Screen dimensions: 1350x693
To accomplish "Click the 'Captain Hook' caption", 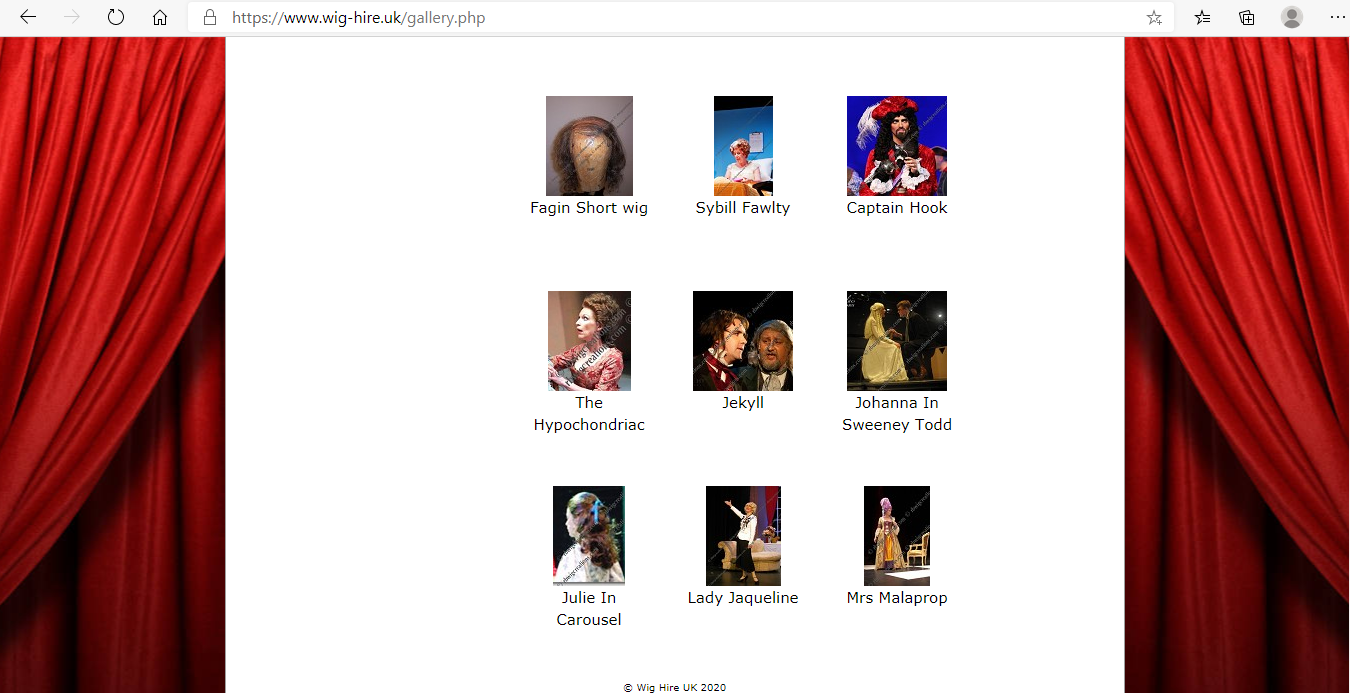I will tap(897, 208).
